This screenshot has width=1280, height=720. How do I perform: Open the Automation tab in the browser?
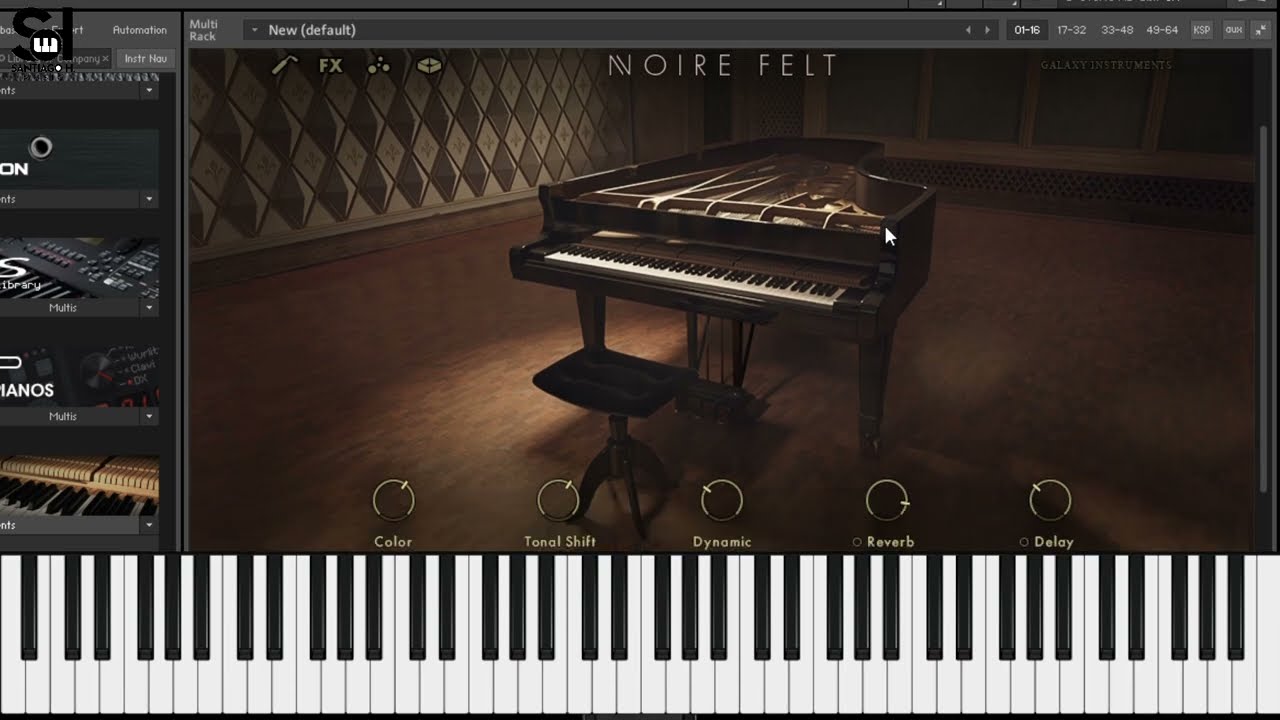(140, 30)
